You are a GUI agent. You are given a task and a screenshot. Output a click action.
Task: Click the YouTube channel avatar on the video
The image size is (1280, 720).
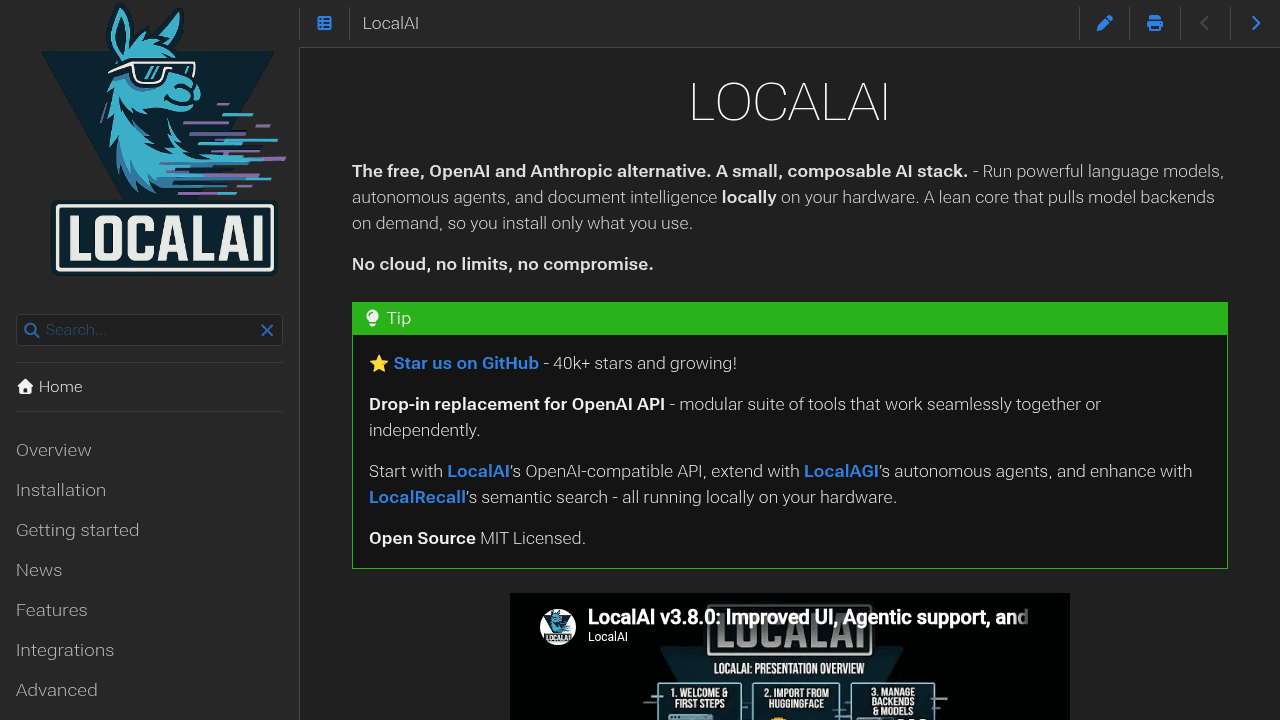click(x=558, y=627)
